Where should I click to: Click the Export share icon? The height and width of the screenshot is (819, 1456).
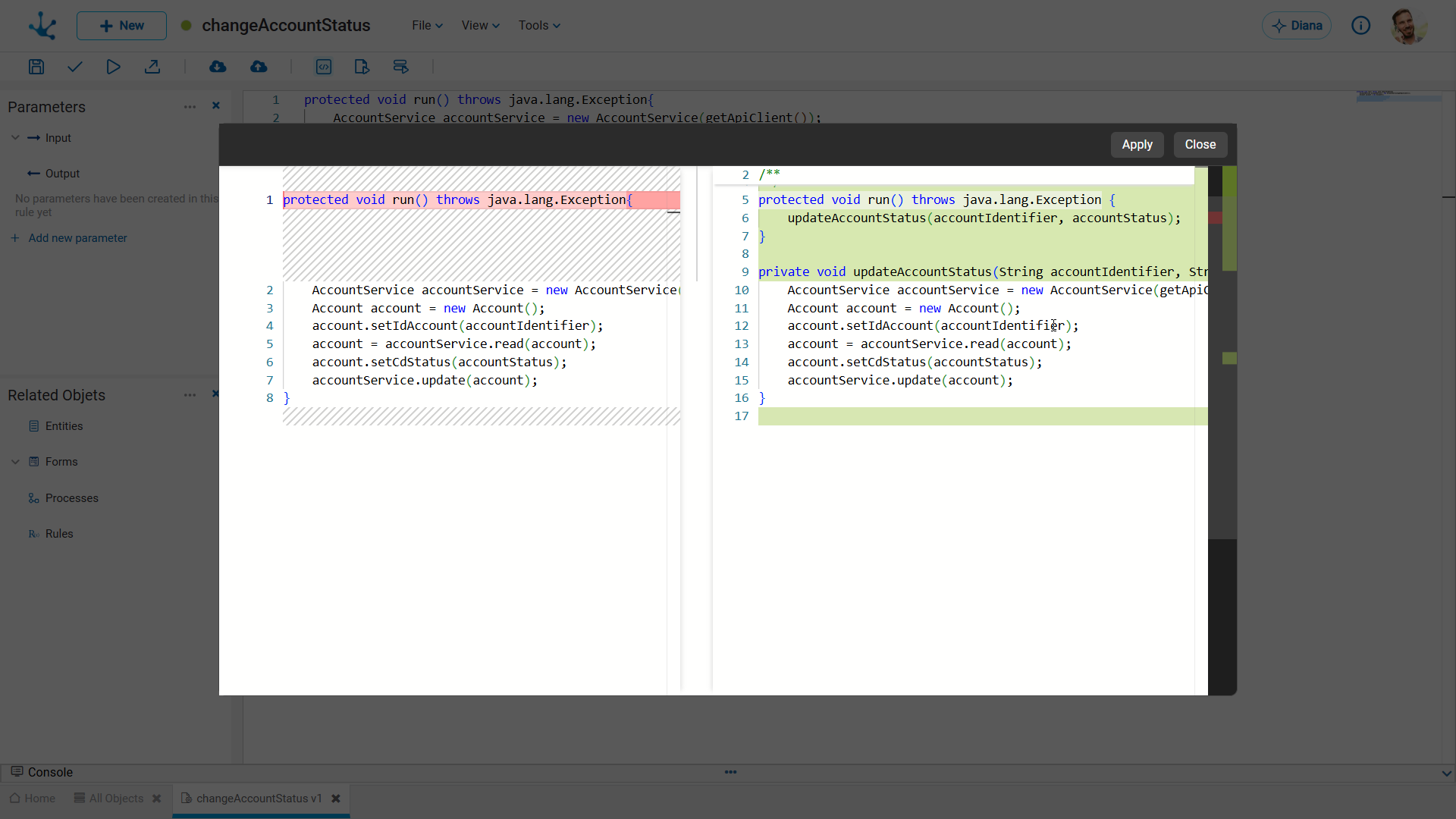tap(152, 67)
